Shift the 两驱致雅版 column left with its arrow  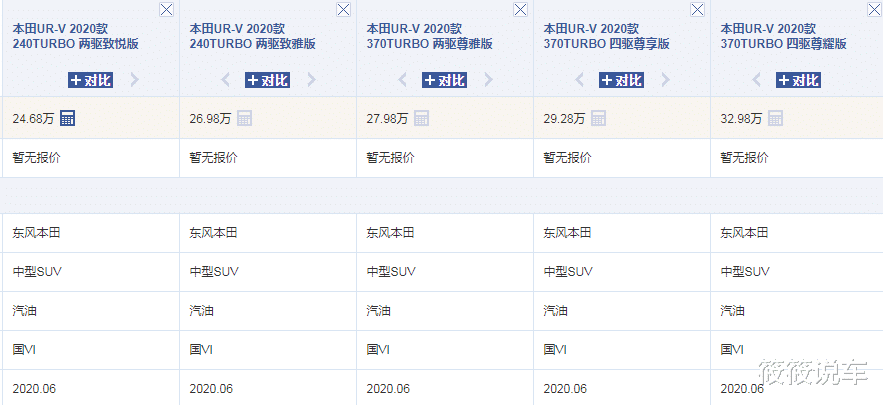tap(226, 79)
